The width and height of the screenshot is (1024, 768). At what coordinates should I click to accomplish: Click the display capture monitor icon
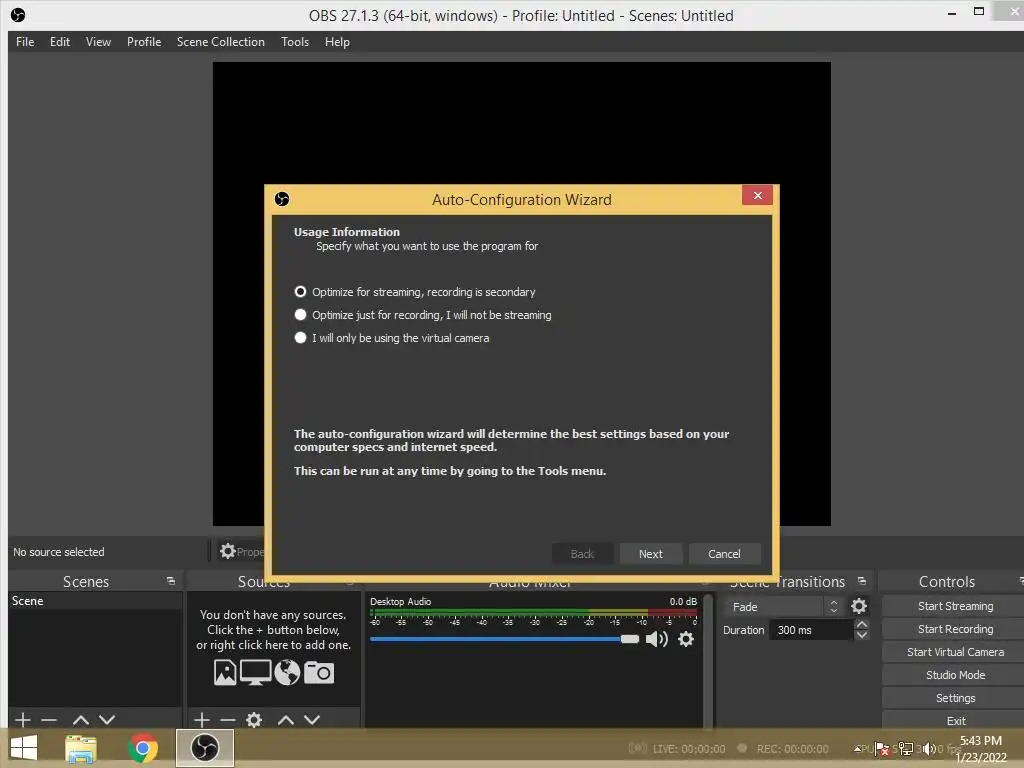click(x=255, y=673)
